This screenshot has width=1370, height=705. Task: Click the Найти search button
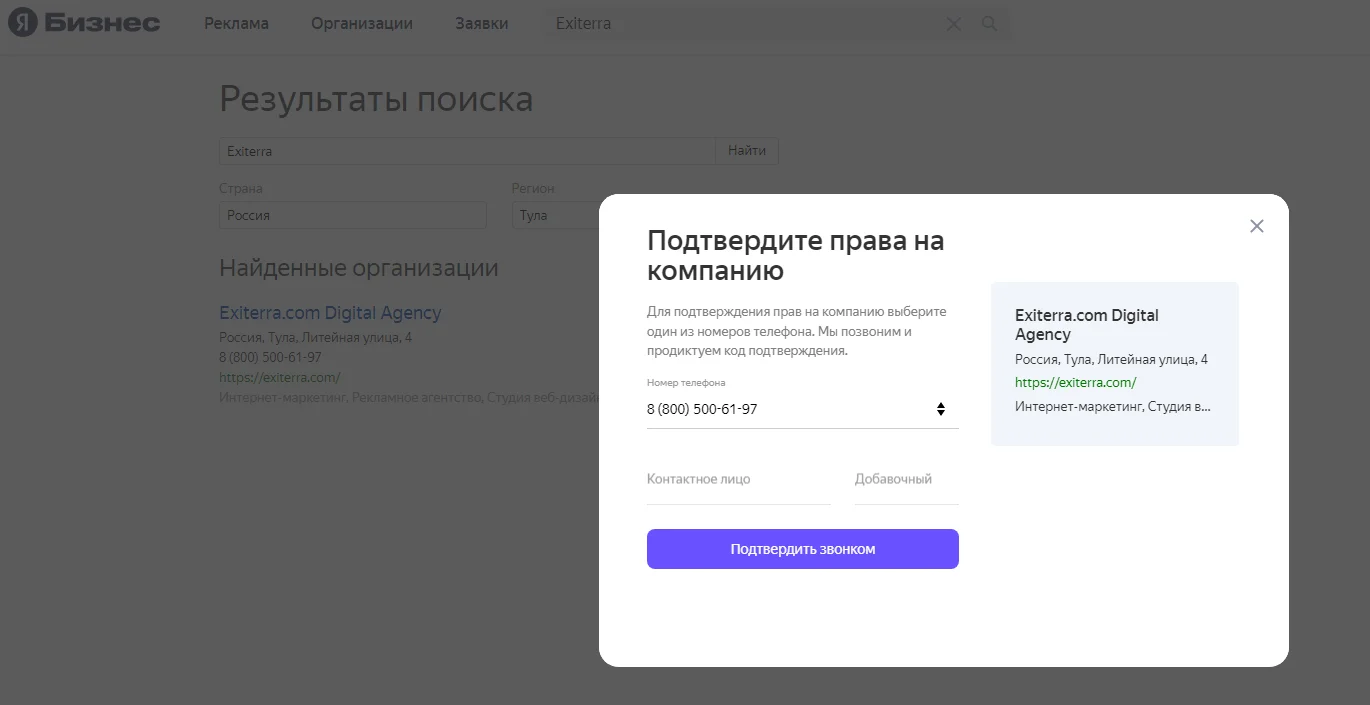click(747, 151)
